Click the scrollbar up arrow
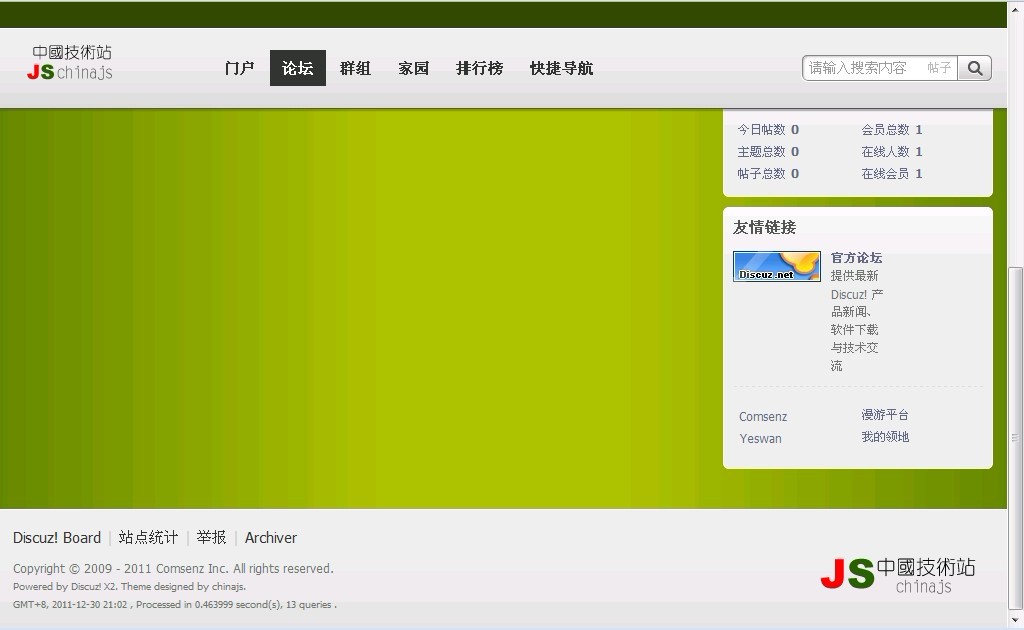Image resolution: width=1024 pixels, height=630 pixels. click(1016, 9)
